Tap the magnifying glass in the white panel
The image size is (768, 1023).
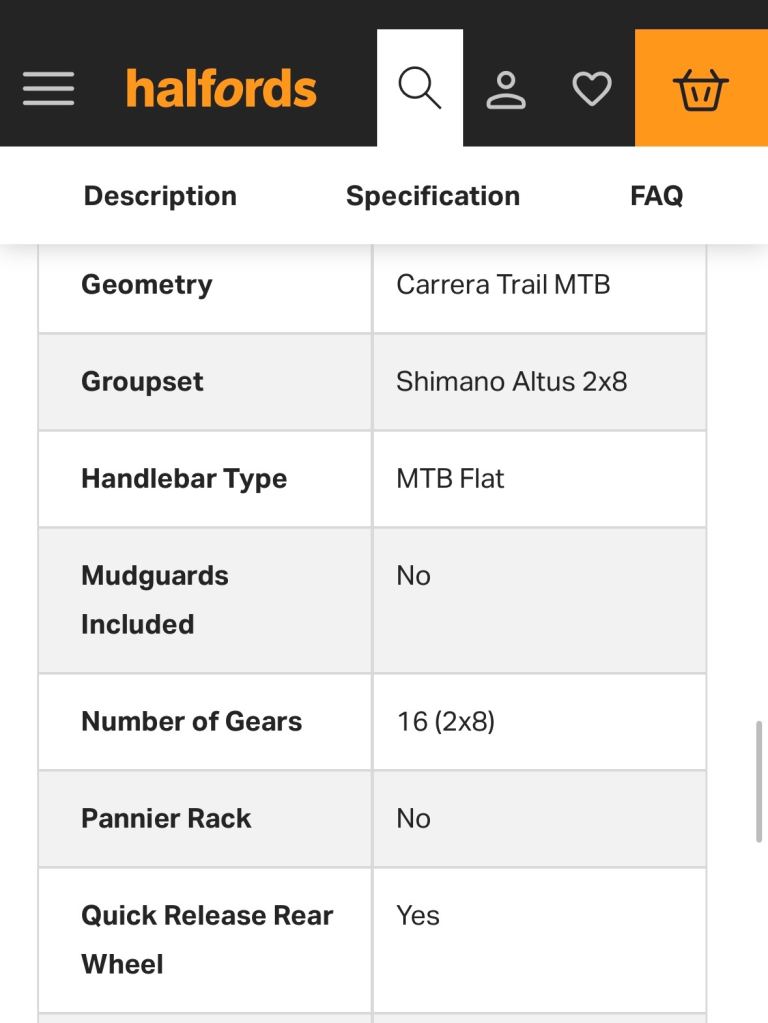[419, 87]
